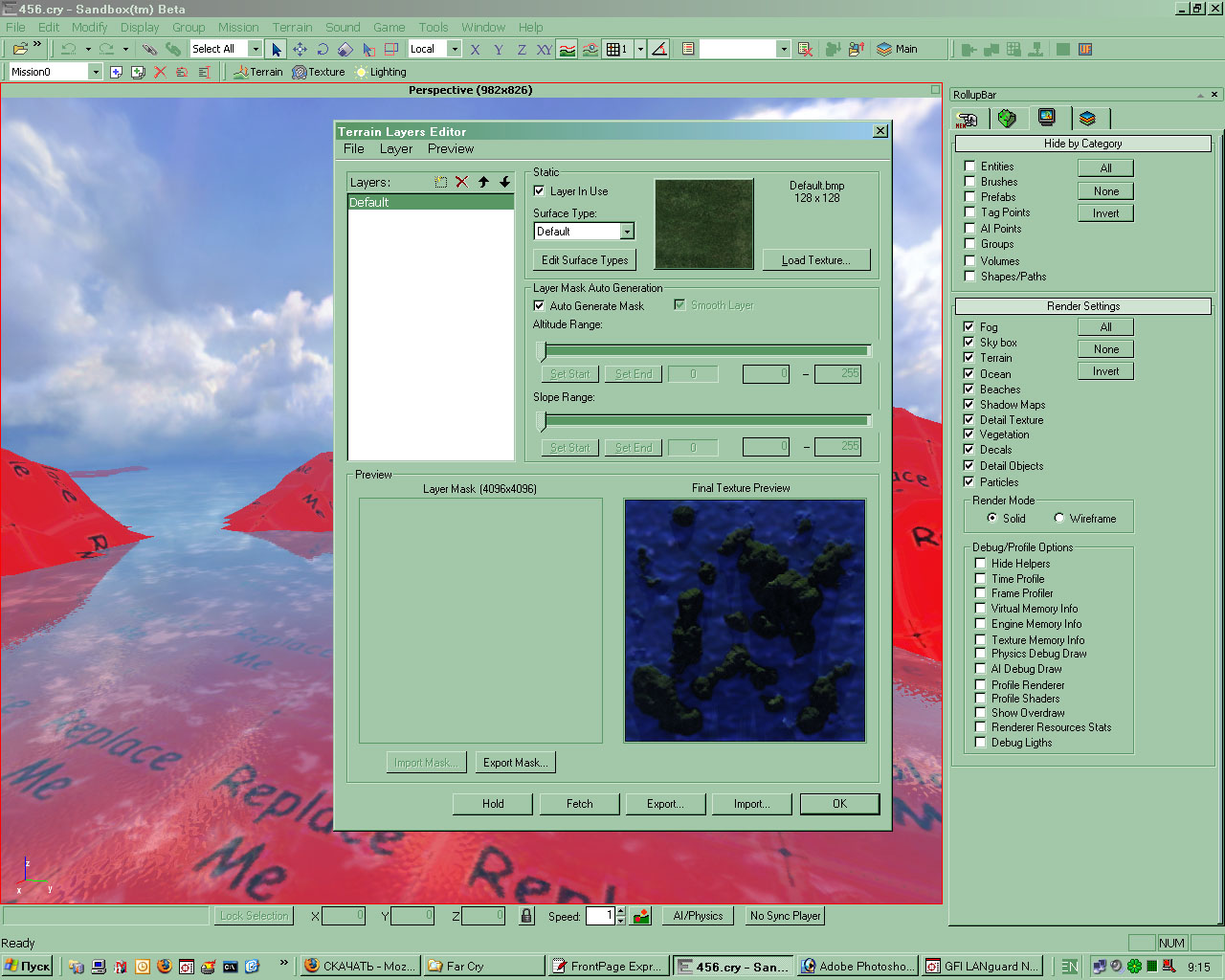Viewport: 1225px width, 980px height.
Task: Expand toolbar overflow chevron
Action: (38, 45)
